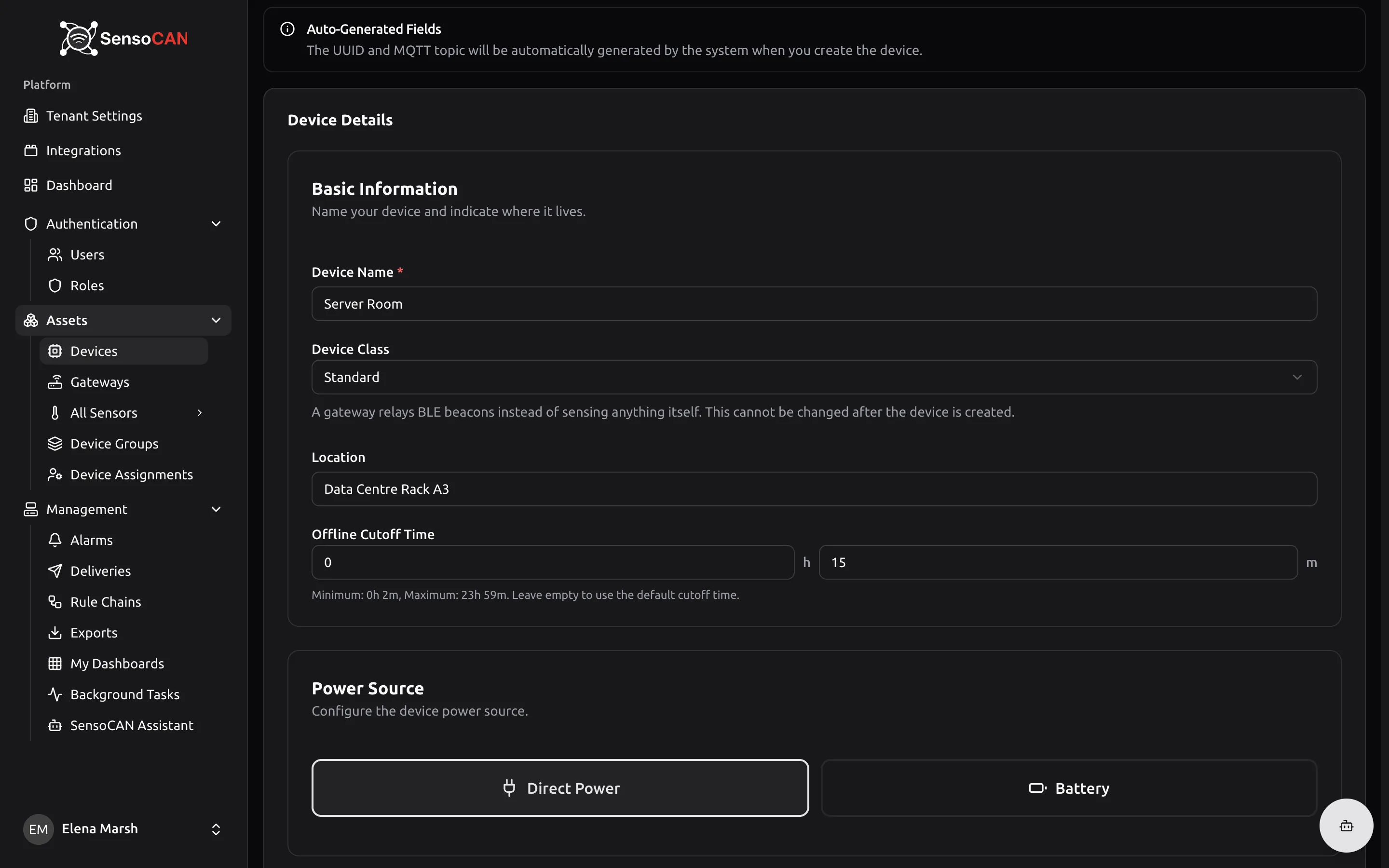
Task: Click the EM user avatar
Action: [x=39, y=829]
